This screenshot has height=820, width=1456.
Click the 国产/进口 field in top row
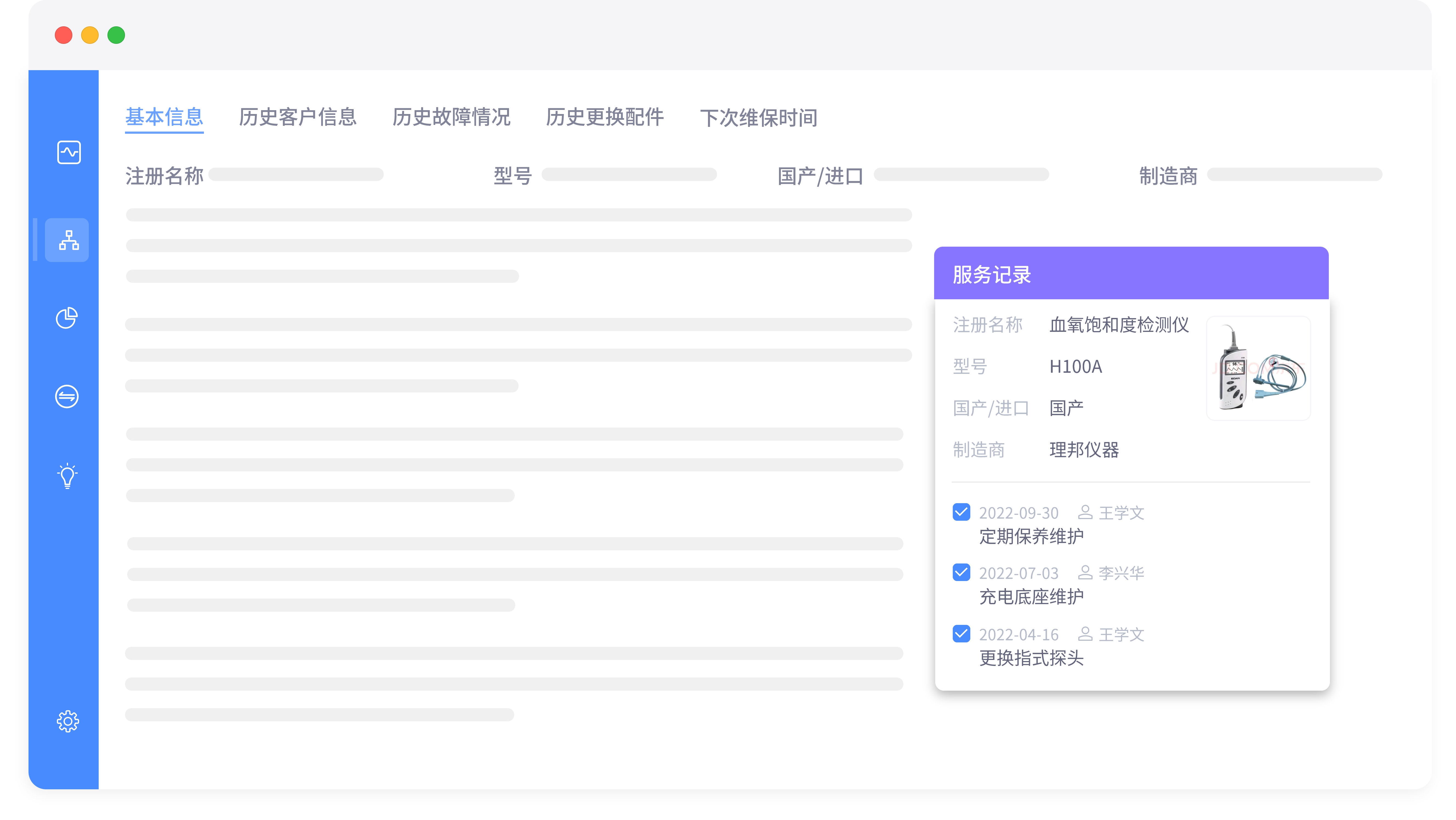click(x=961, y=174)
